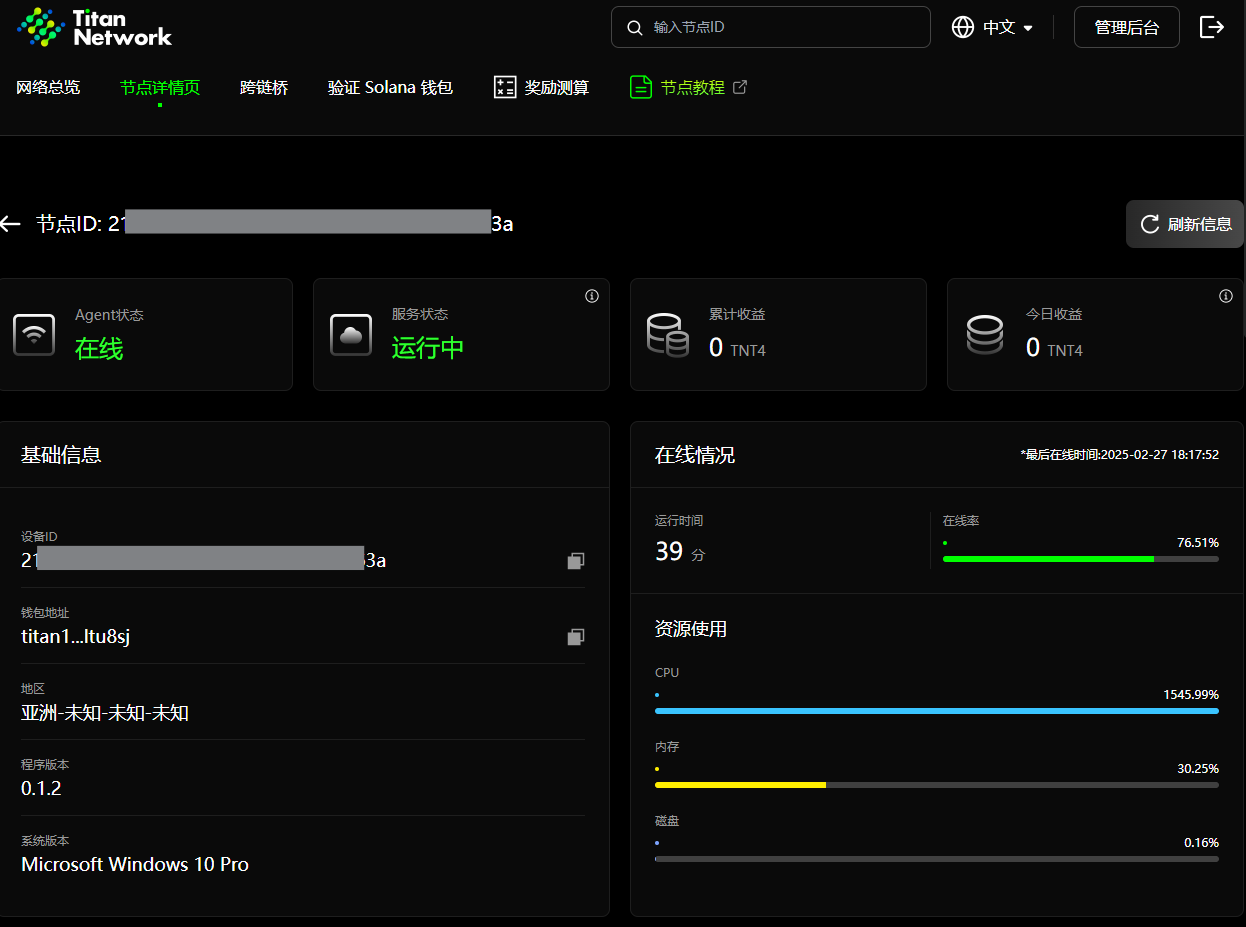The image size is (1246, 927).
Task: Click the coin stack icon in 今日收益
Action: [985, 334]
